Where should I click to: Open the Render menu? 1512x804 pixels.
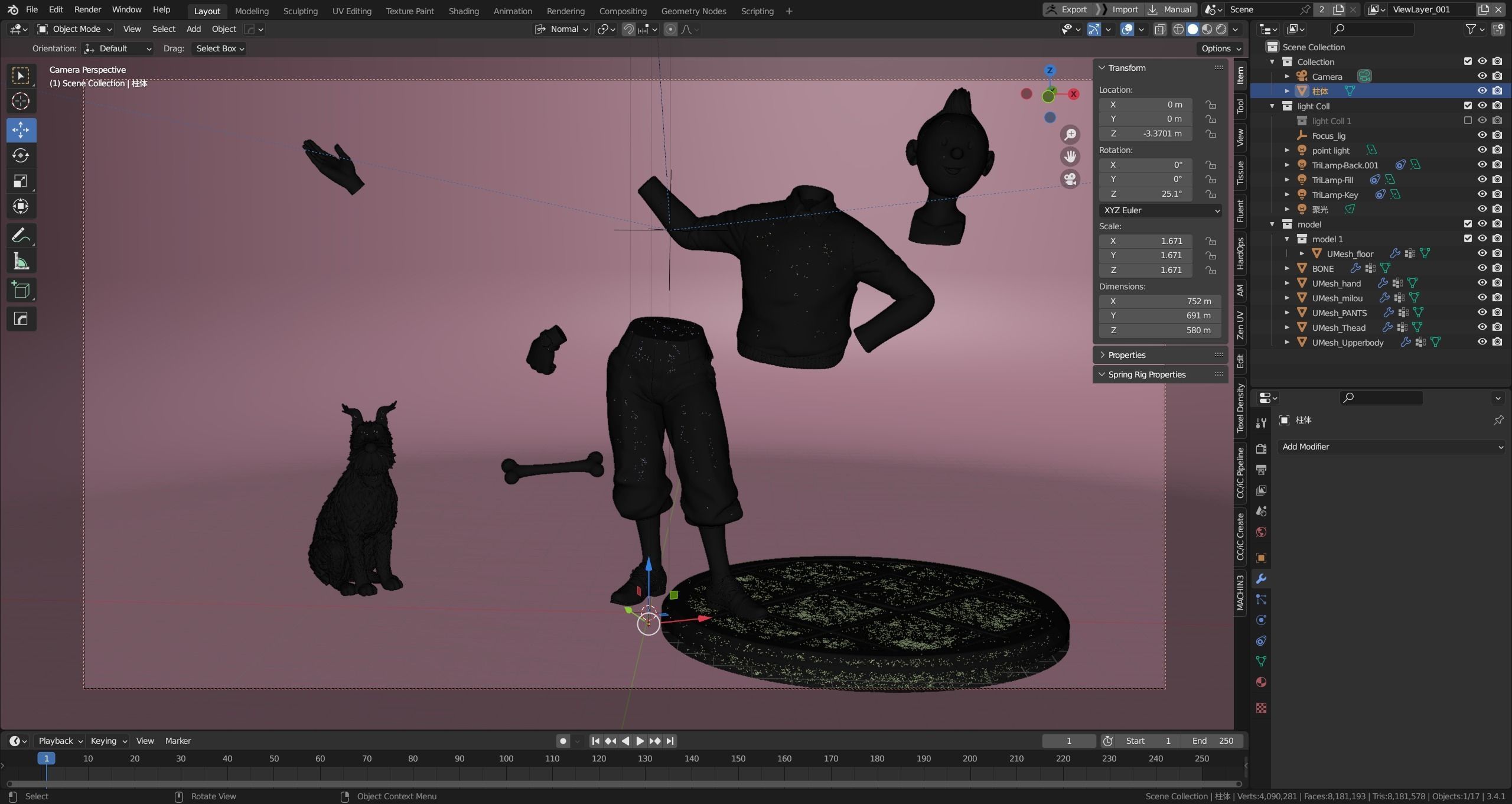tap(87, 9)
